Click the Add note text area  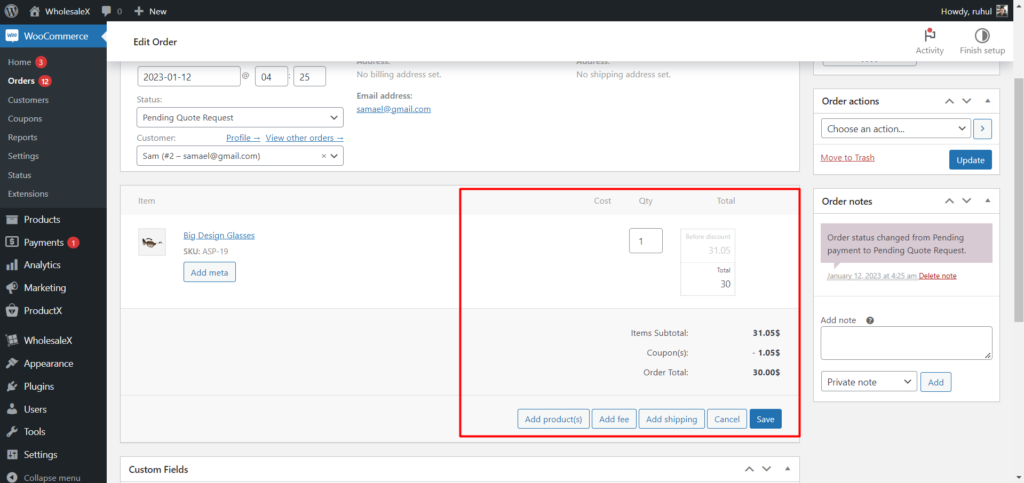tap(905, 343)
